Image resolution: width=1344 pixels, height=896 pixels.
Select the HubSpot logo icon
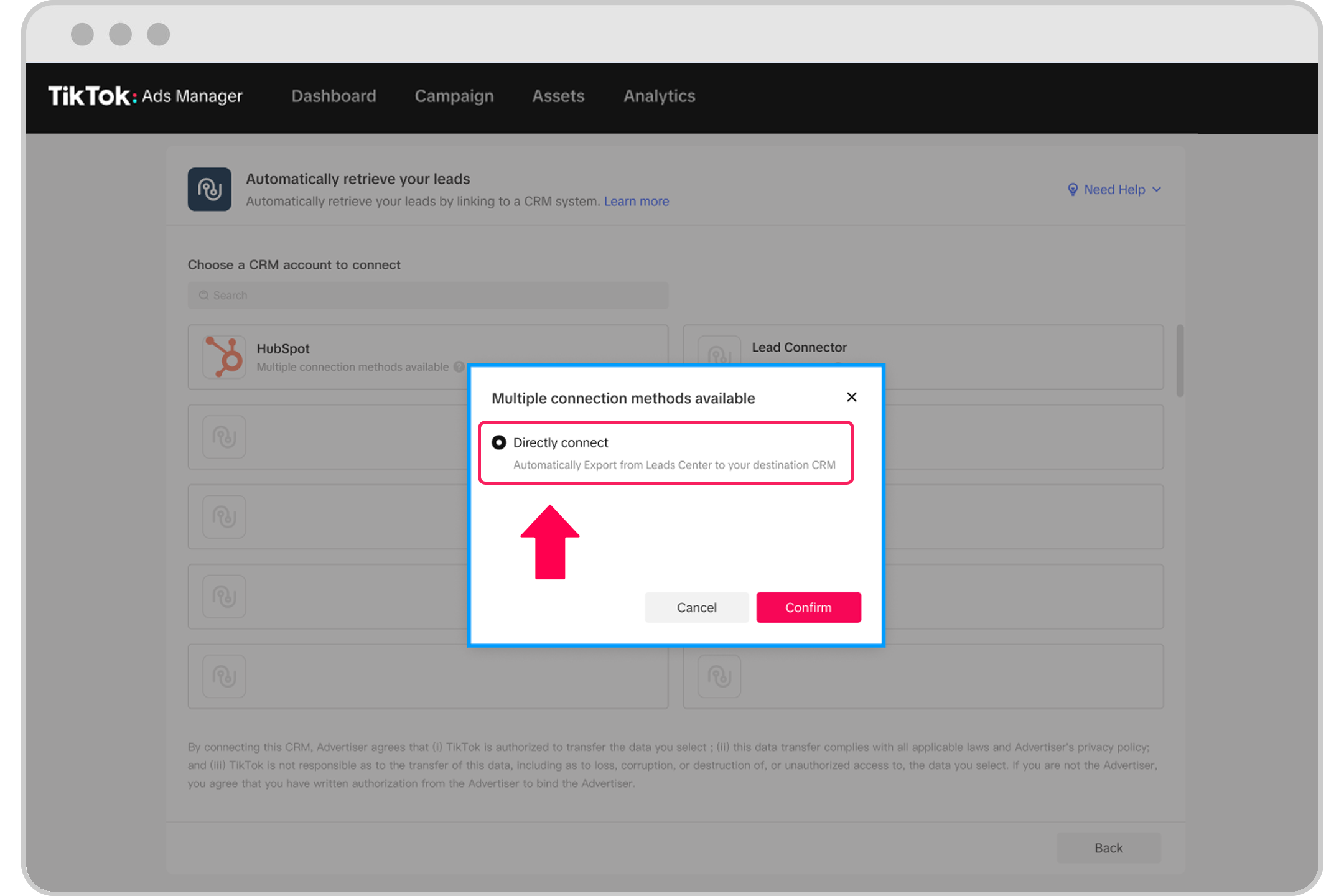point(224,357)
